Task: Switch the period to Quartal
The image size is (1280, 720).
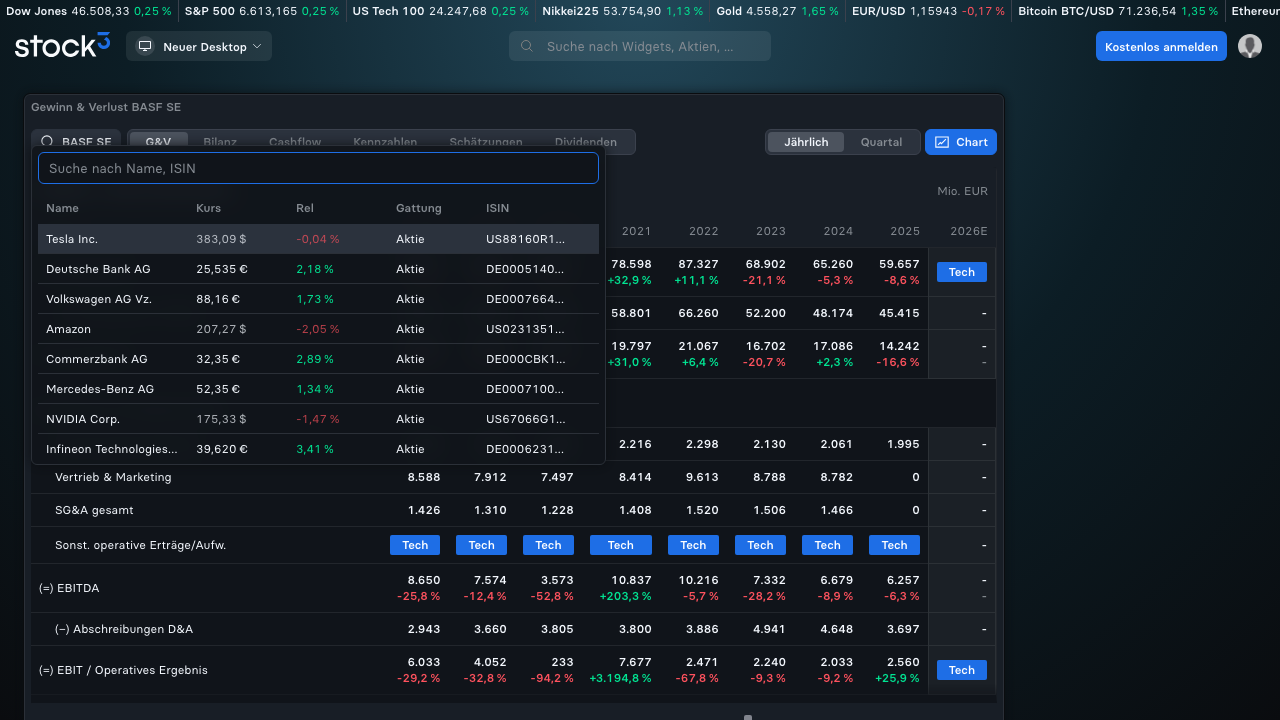Action: [882, 142]
